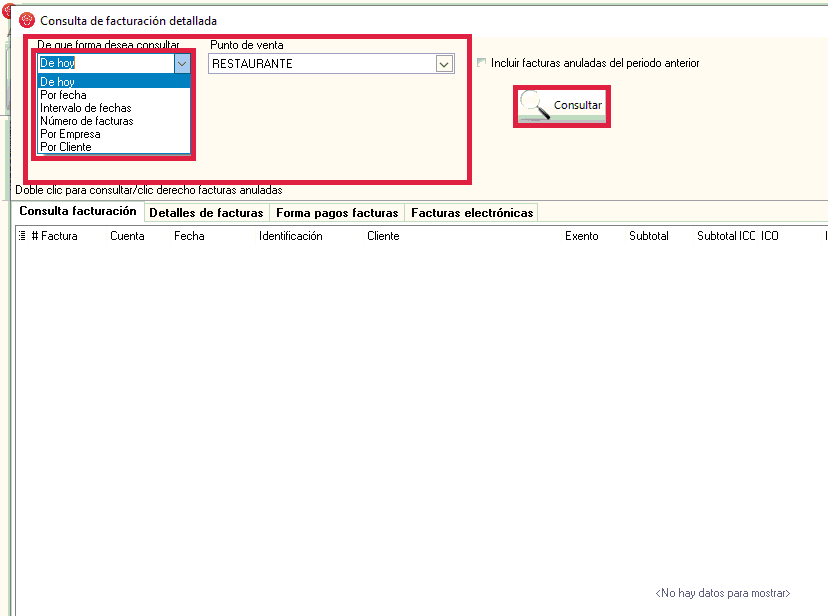Screen dimensions: 828x616
Task: Pick 'Número de facturas' in the list
Action: tap(86, 121)
